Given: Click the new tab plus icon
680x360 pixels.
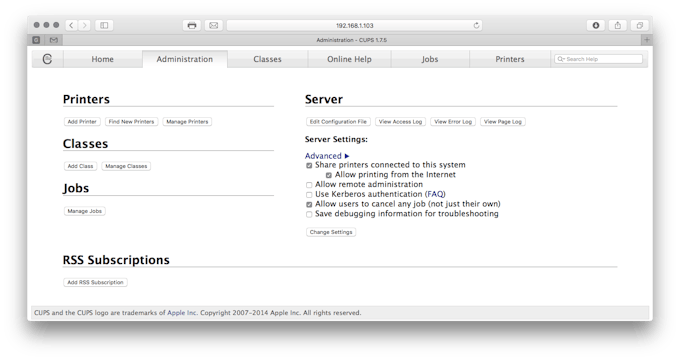Looking at the screenshot, I should 647,40.
